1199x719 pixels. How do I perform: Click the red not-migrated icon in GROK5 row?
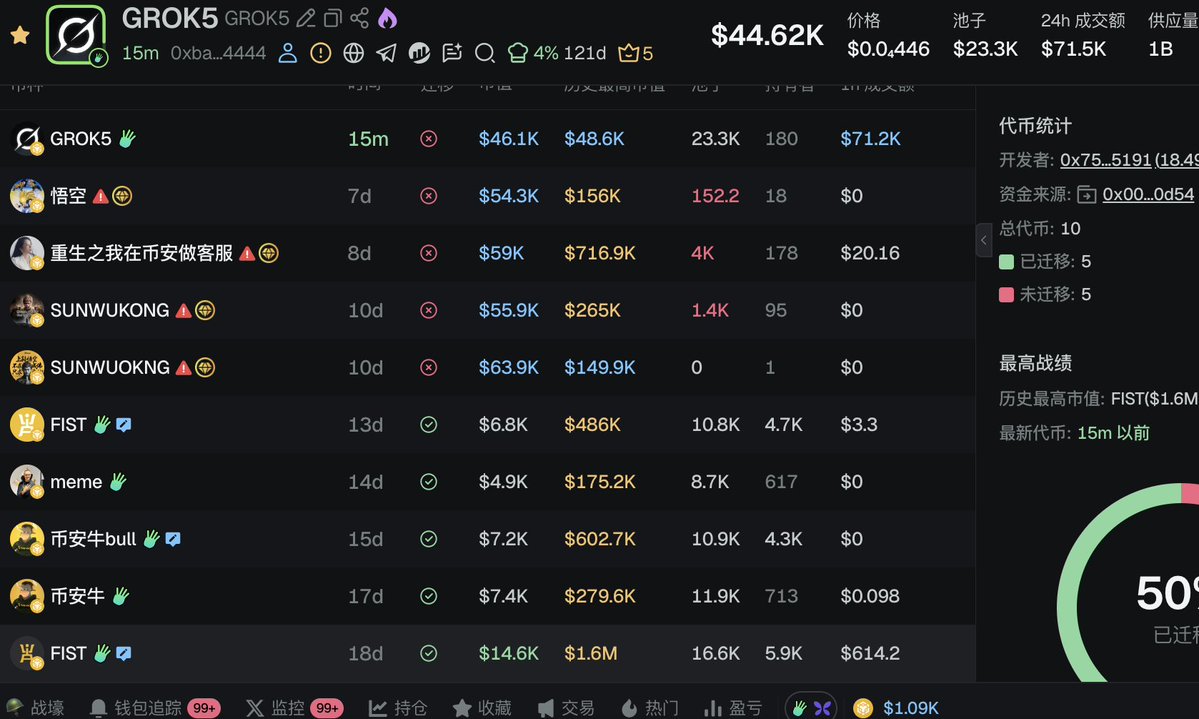[x=429, y=138]
